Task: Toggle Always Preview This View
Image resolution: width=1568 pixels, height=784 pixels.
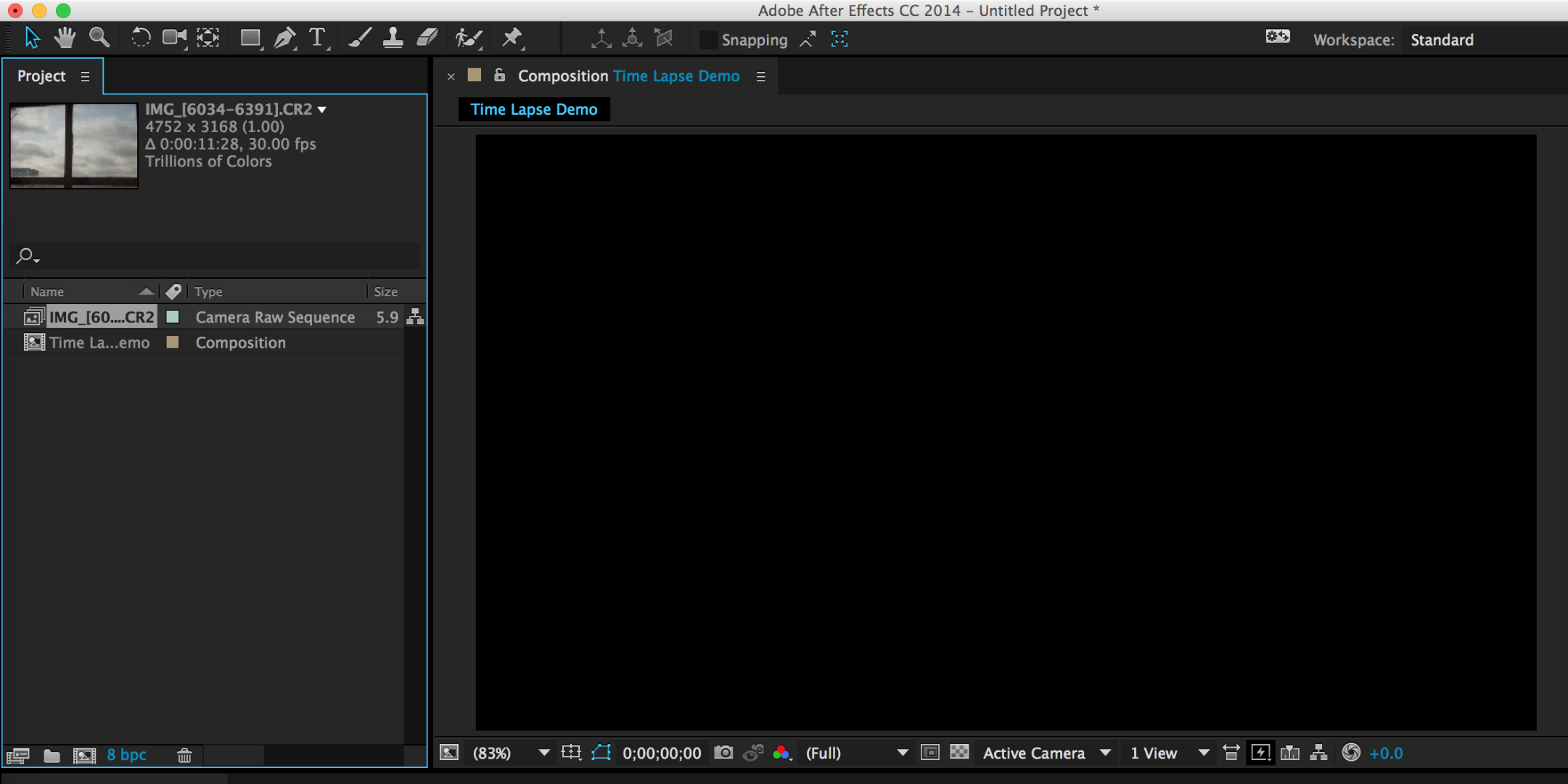Action: click(449, 753)
